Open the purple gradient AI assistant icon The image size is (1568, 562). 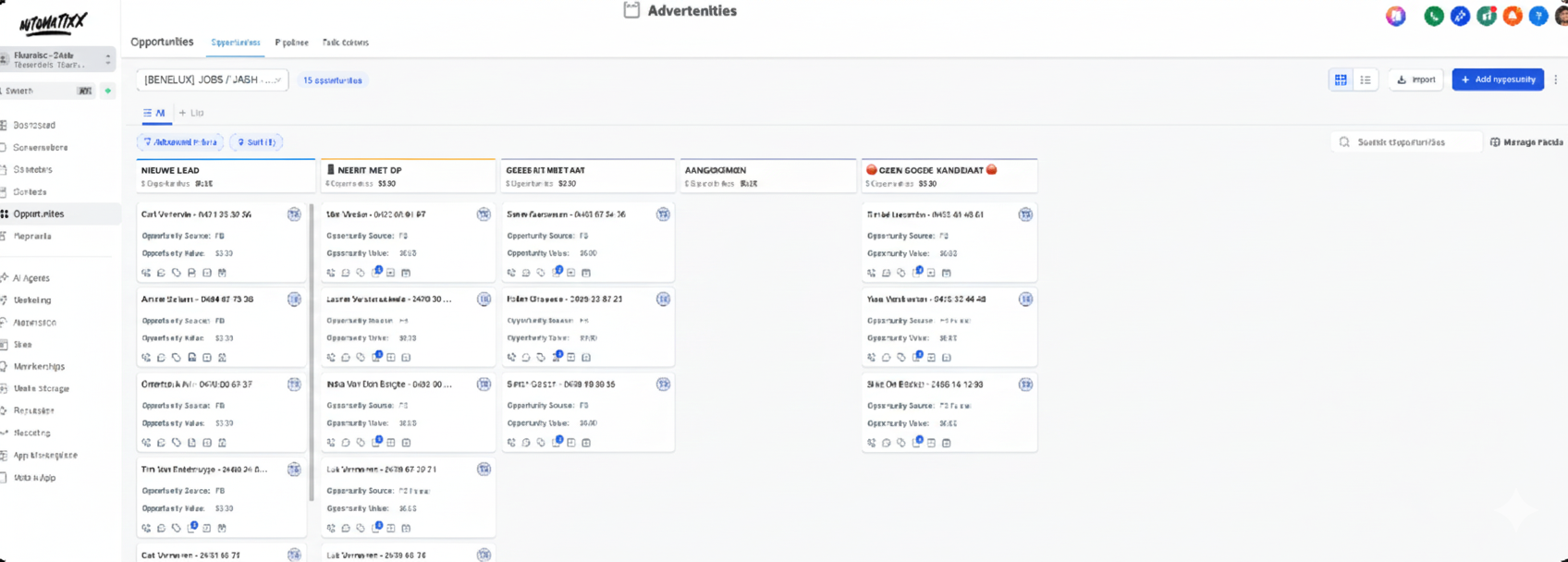point(1396,16)
